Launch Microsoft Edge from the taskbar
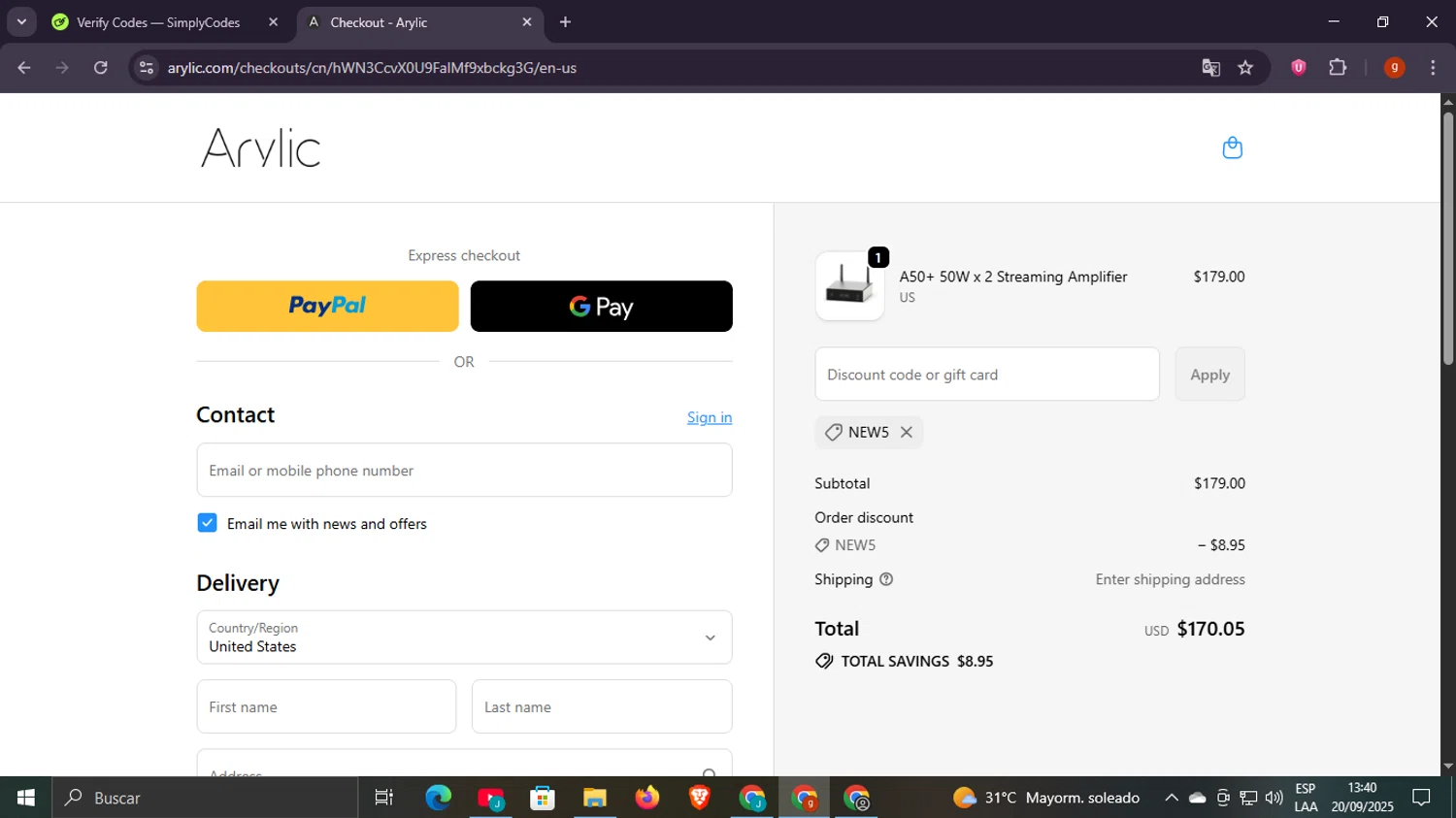 click(x=438, y=798)
